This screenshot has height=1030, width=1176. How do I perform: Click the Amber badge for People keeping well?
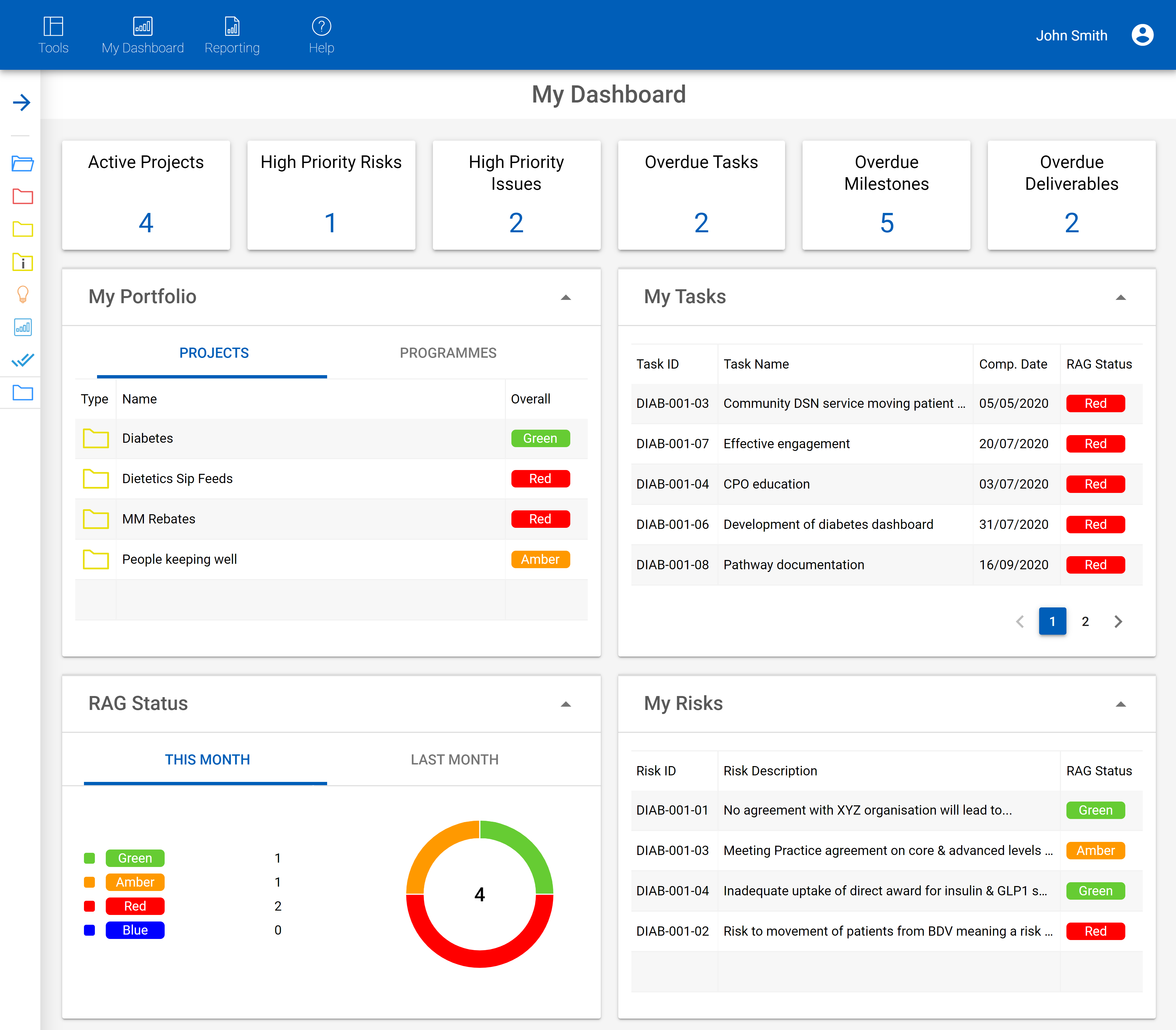coord(540,559)
